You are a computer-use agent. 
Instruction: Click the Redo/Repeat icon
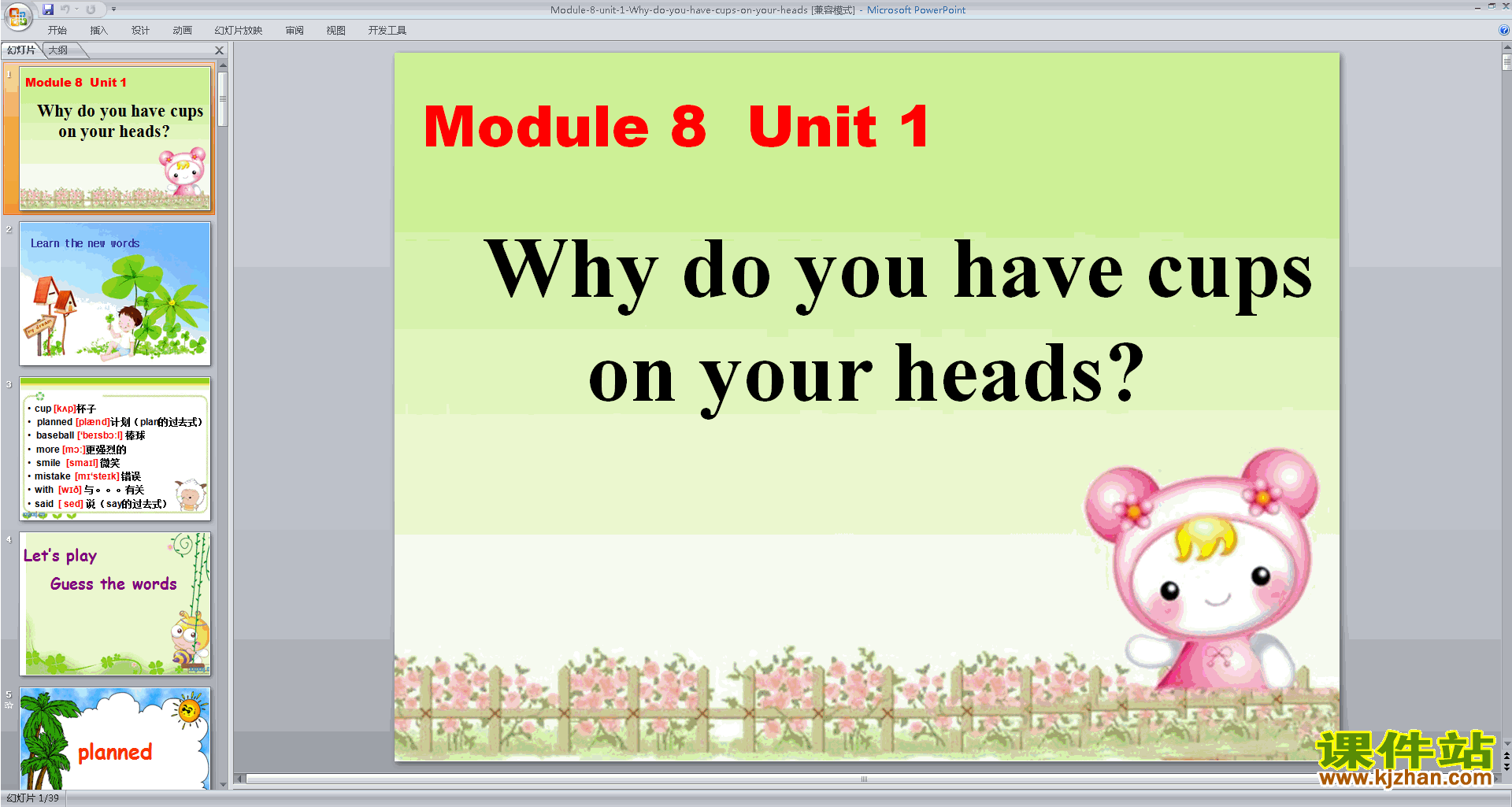91,9
